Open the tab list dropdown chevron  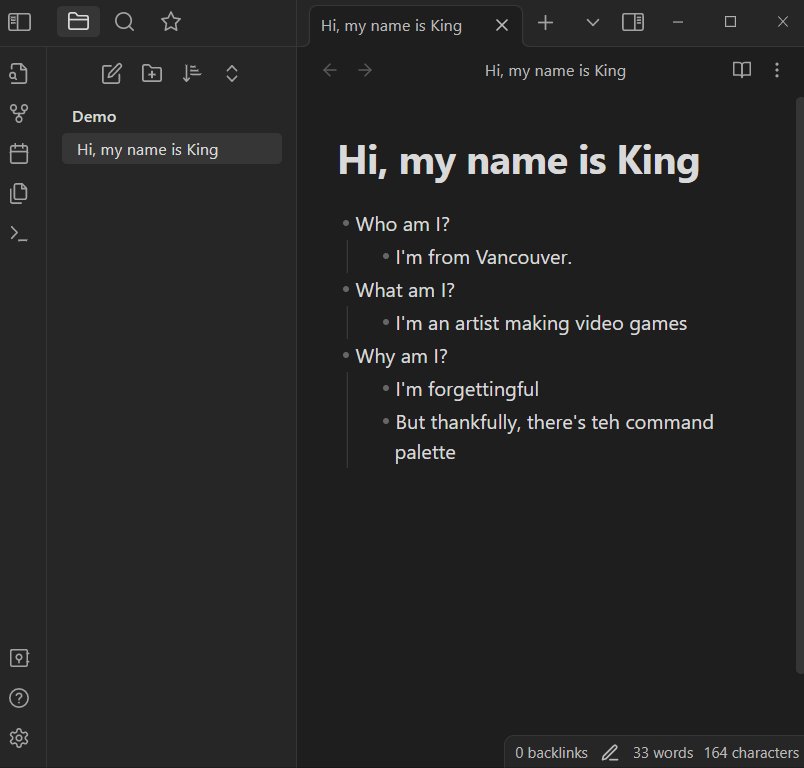coord(593,23)
